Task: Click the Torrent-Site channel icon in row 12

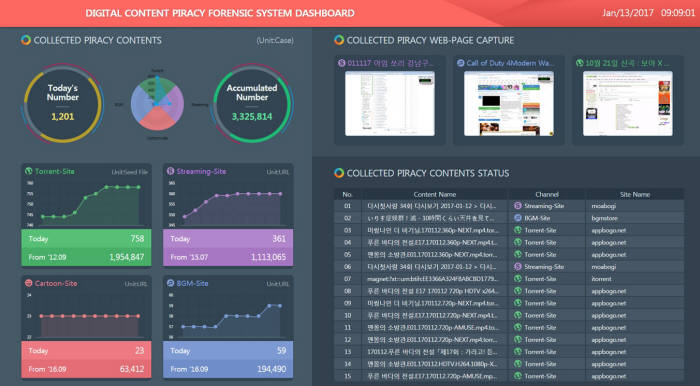Action: point(518,340)
